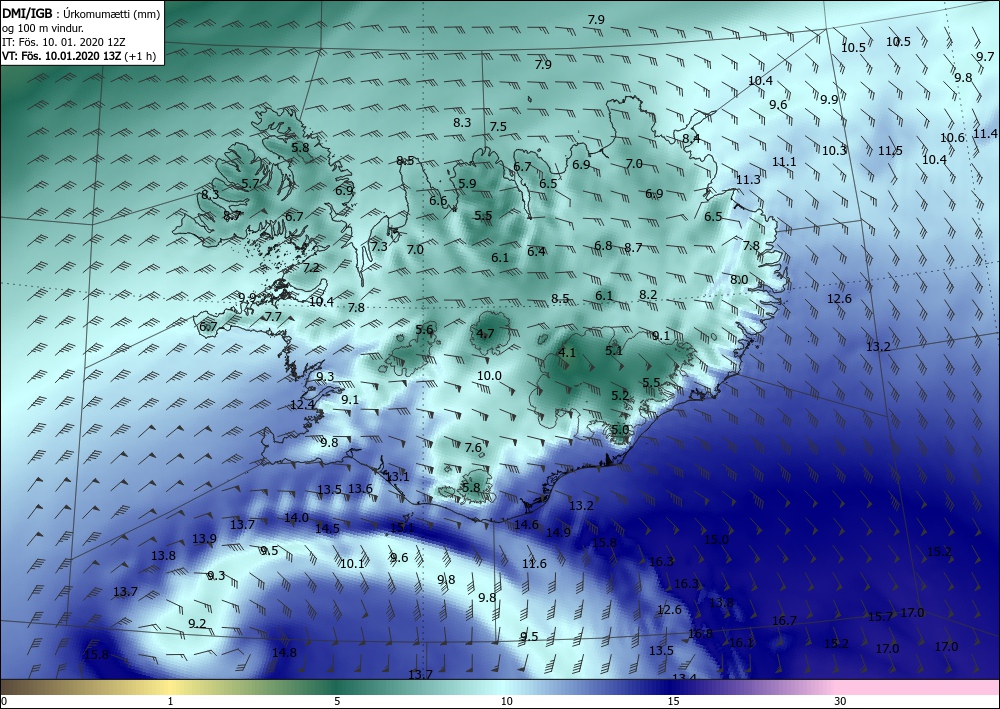Screen dimensions: 1000x709
Task: Click the color scale tick labeled 30
Action: (841, 701)
